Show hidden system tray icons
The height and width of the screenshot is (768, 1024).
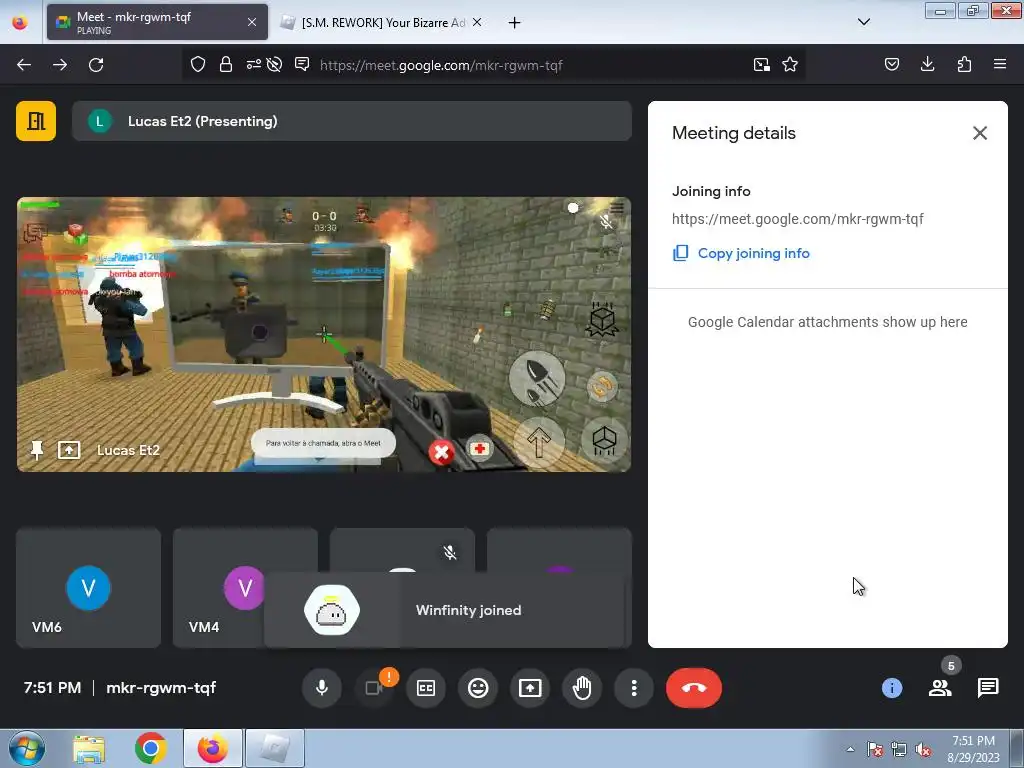tap(850, 749)
